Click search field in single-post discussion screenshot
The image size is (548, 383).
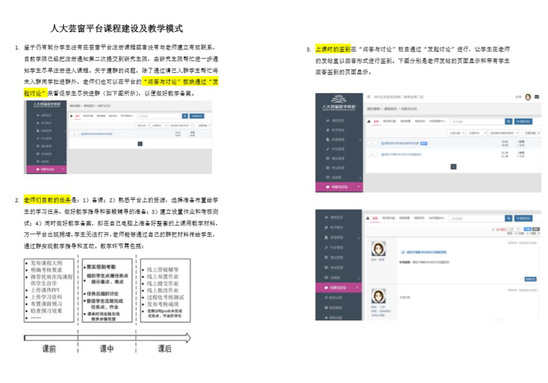[159, 116]
